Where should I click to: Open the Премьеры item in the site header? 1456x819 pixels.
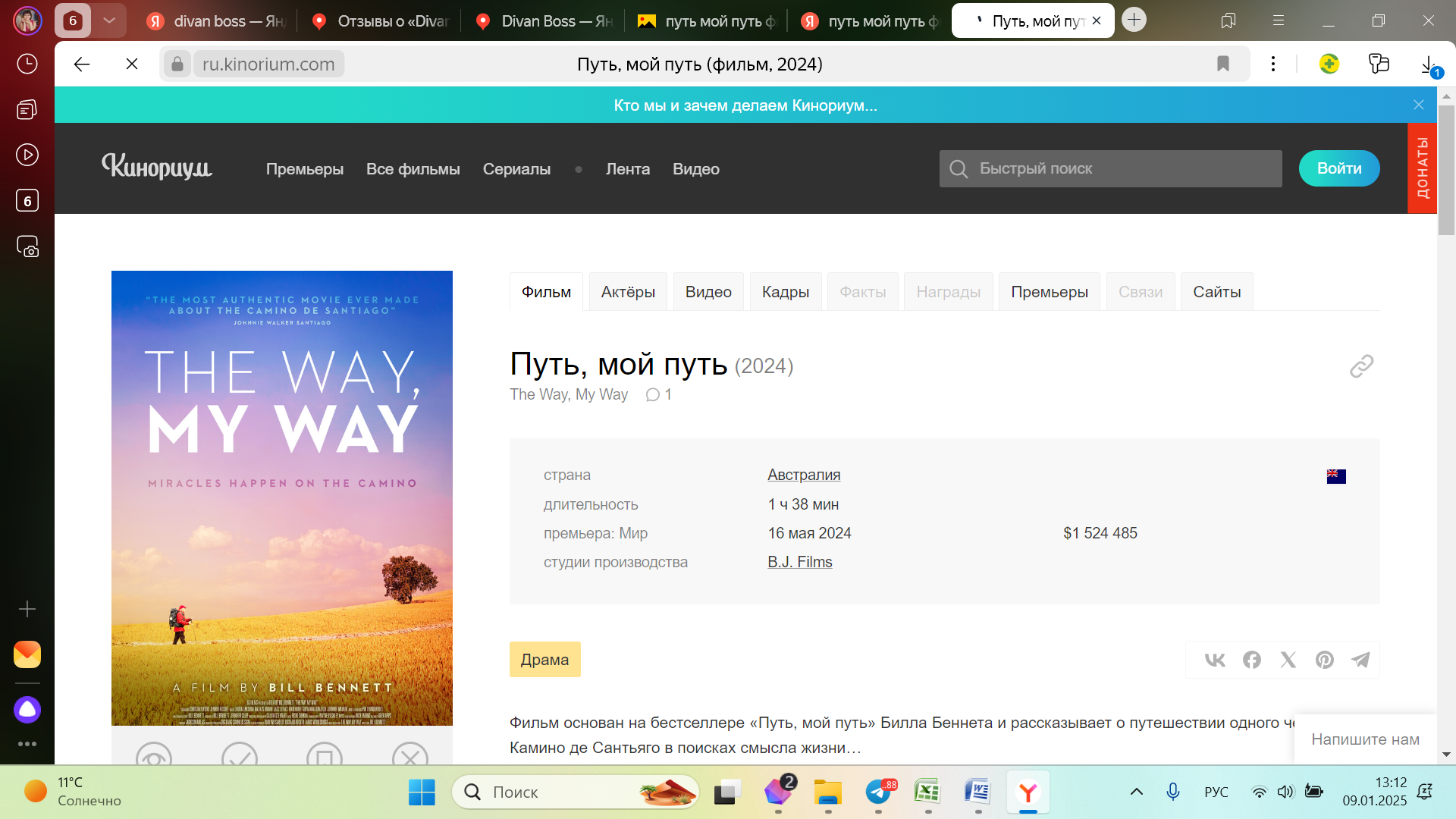tap(304, 169)
